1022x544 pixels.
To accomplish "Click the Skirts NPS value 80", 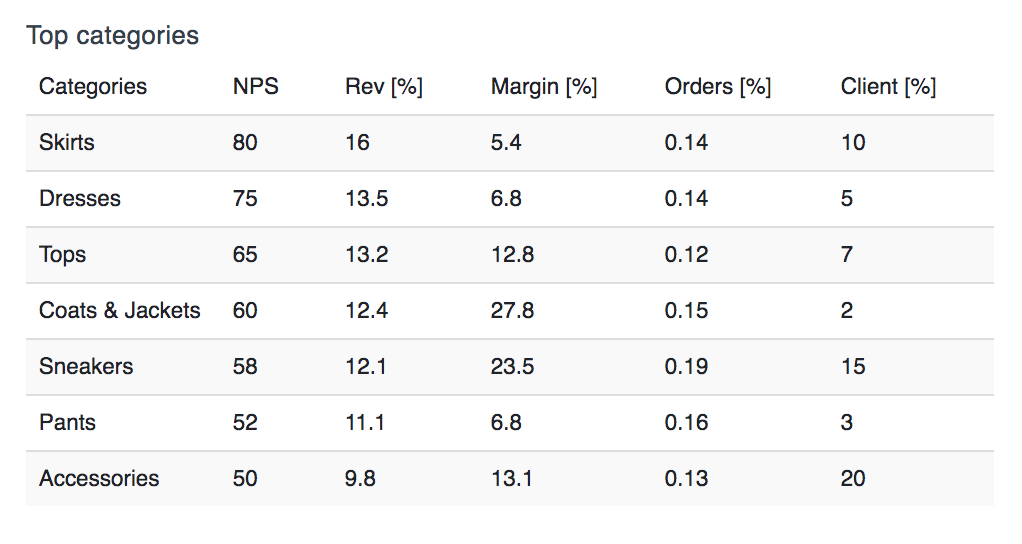I will [x=245, y=143].
